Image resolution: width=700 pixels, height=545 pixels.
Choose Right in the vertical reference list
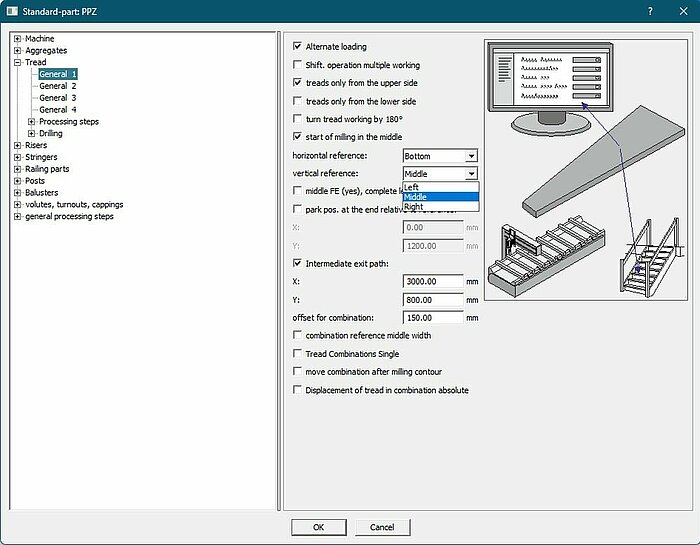pos(441,207)
